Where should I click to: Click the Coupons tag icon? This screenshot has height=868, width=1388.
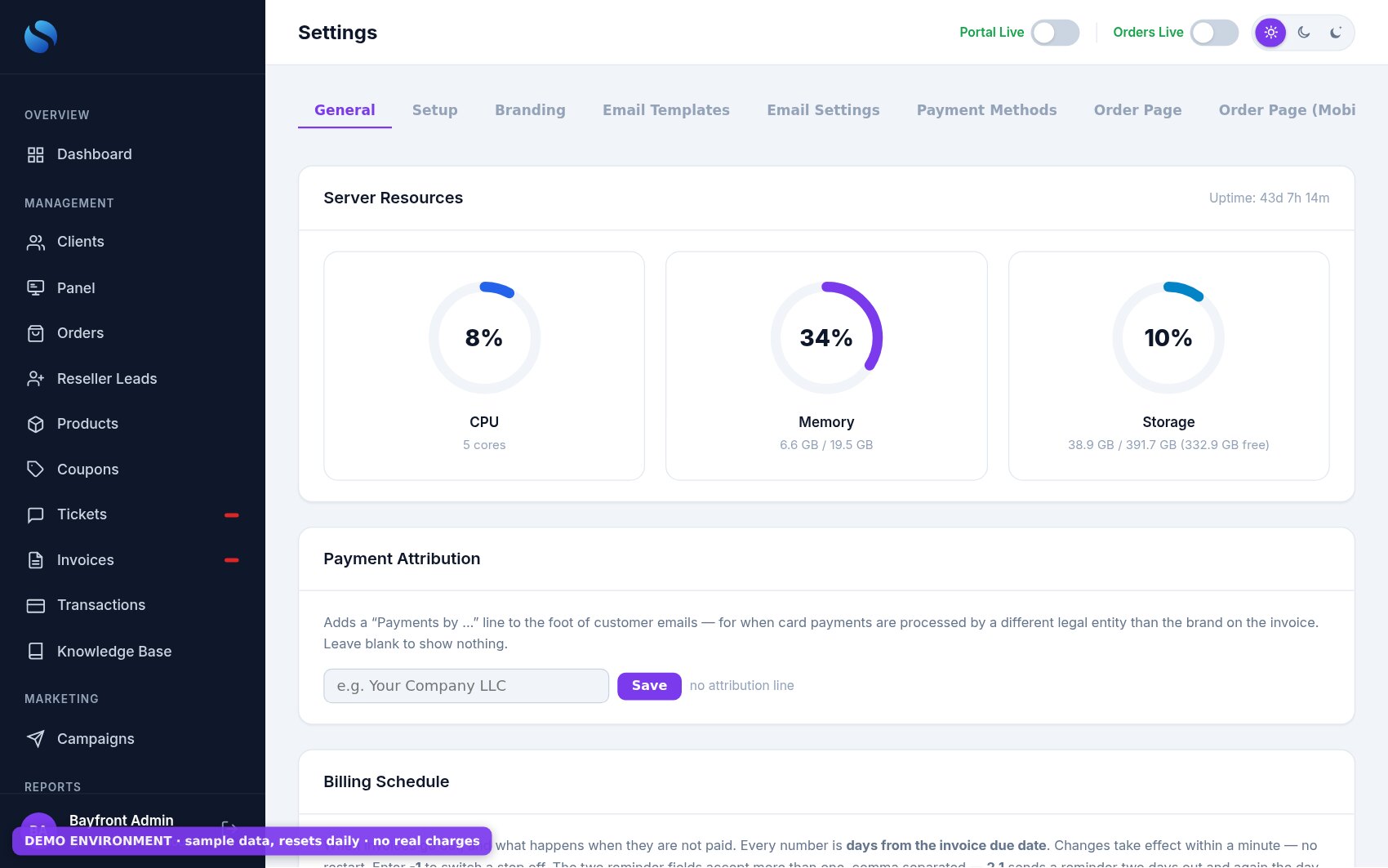35,469
